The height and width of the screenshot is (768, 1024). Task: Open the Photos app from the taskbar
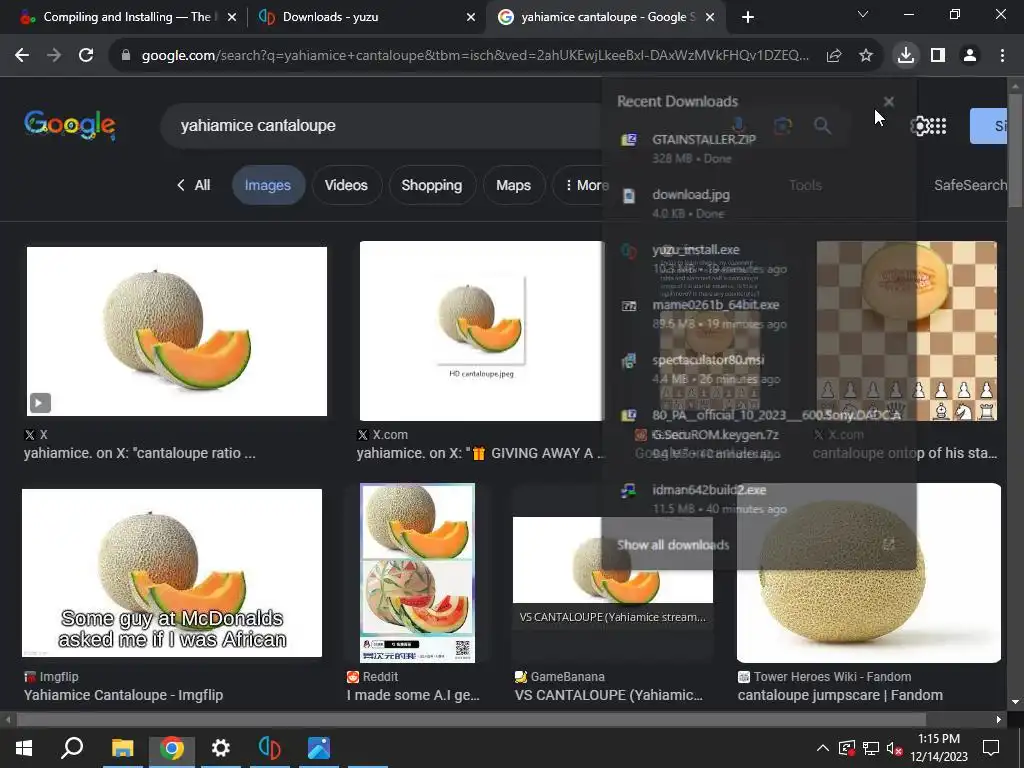point(319,748)
